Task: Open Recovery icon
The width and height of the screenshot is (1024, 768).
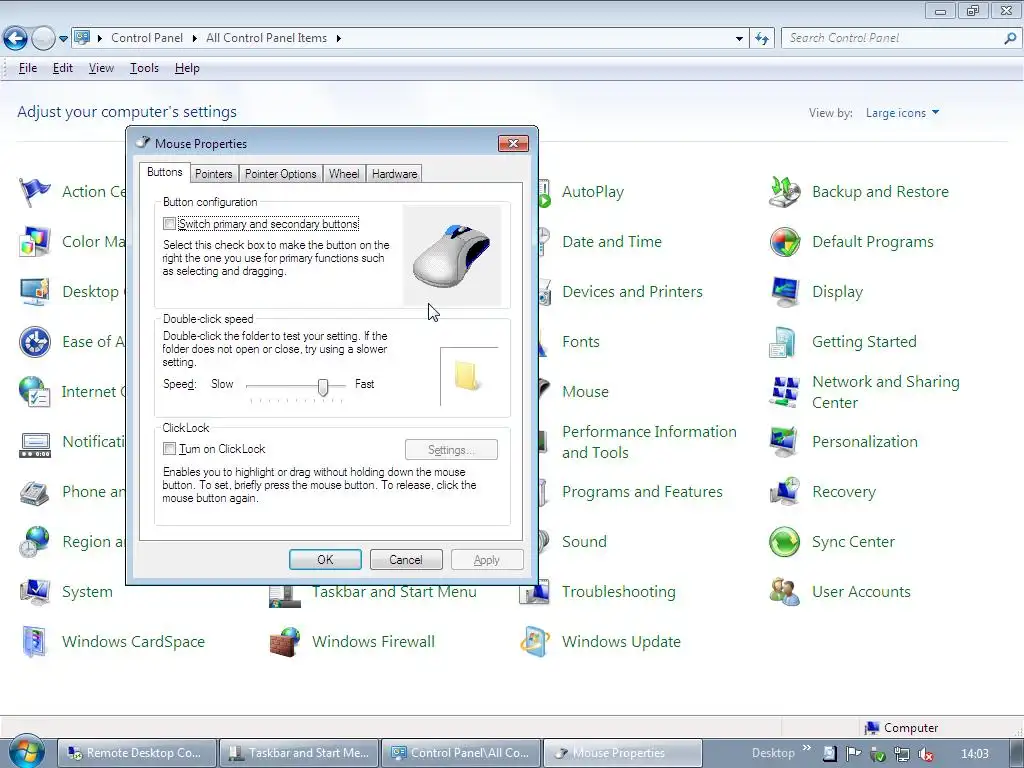Action: coord(784,492)
